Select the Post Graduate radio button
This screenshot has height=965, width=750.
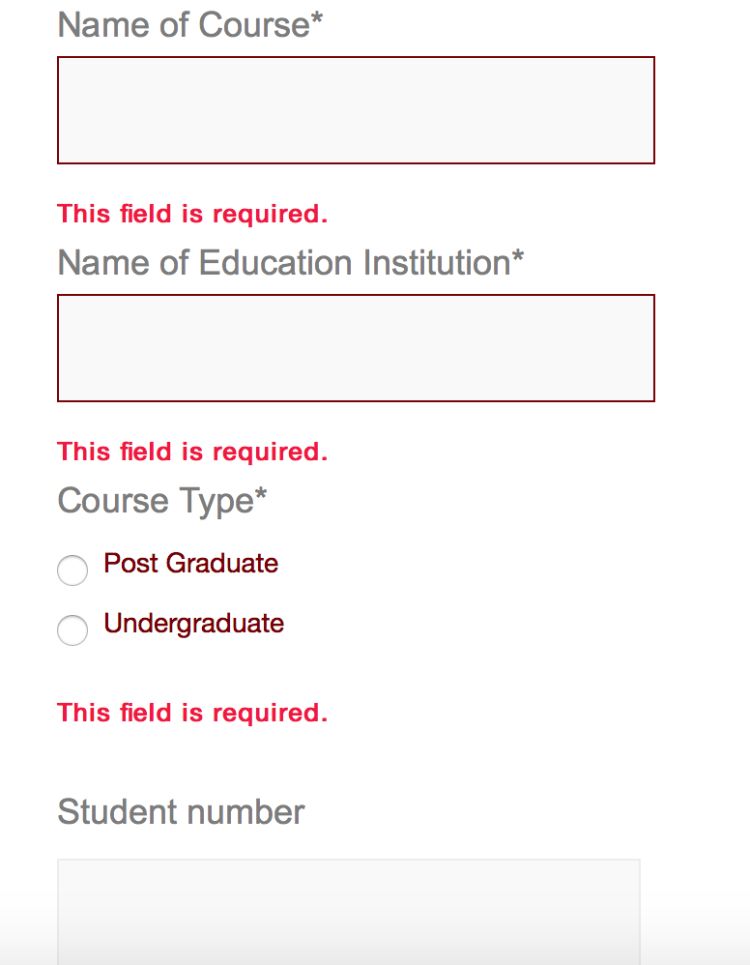point(72,571)
